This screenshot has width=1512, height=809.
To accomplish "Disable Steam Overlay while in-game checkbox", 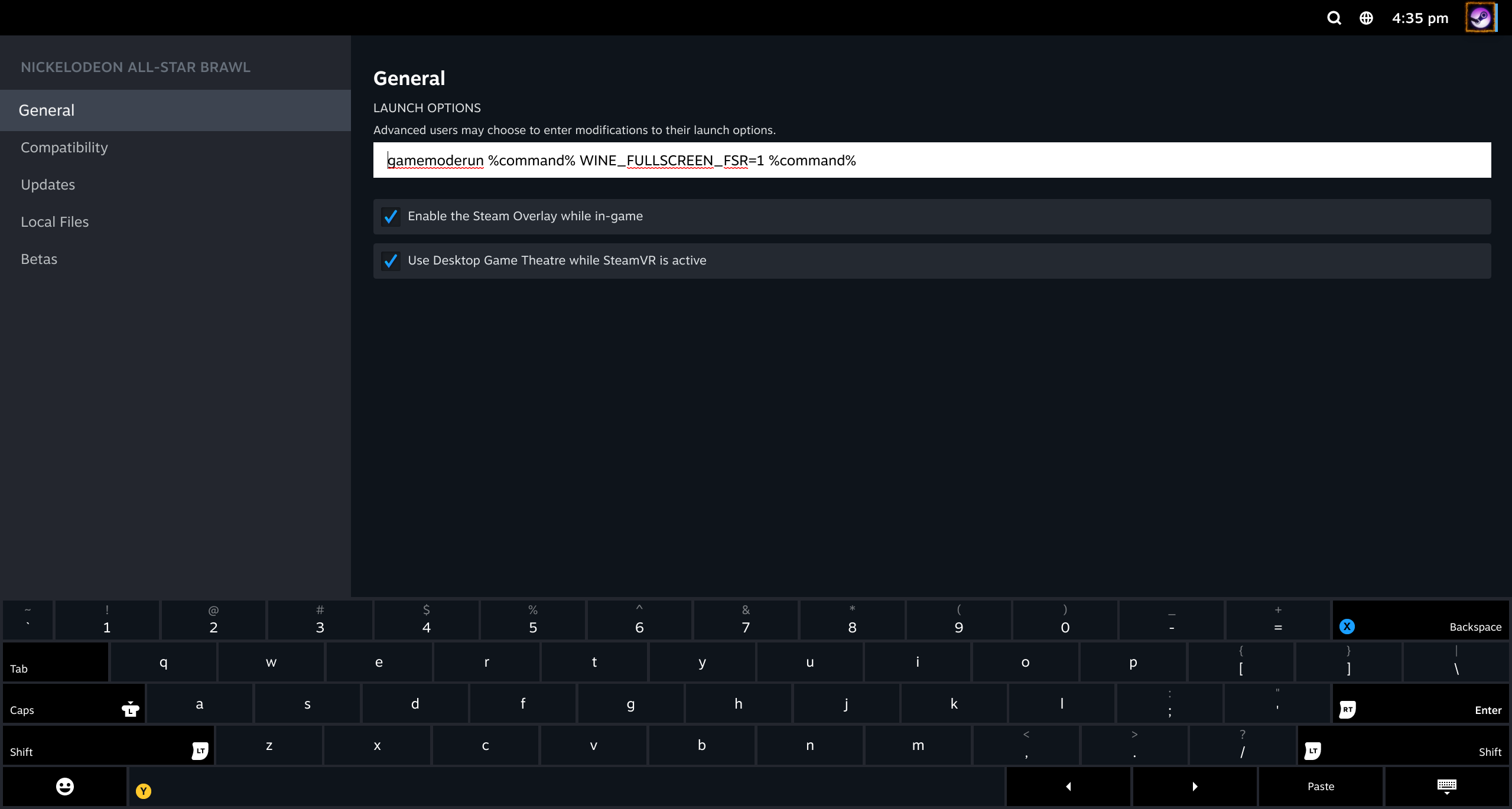I will [x=391, y=217].
